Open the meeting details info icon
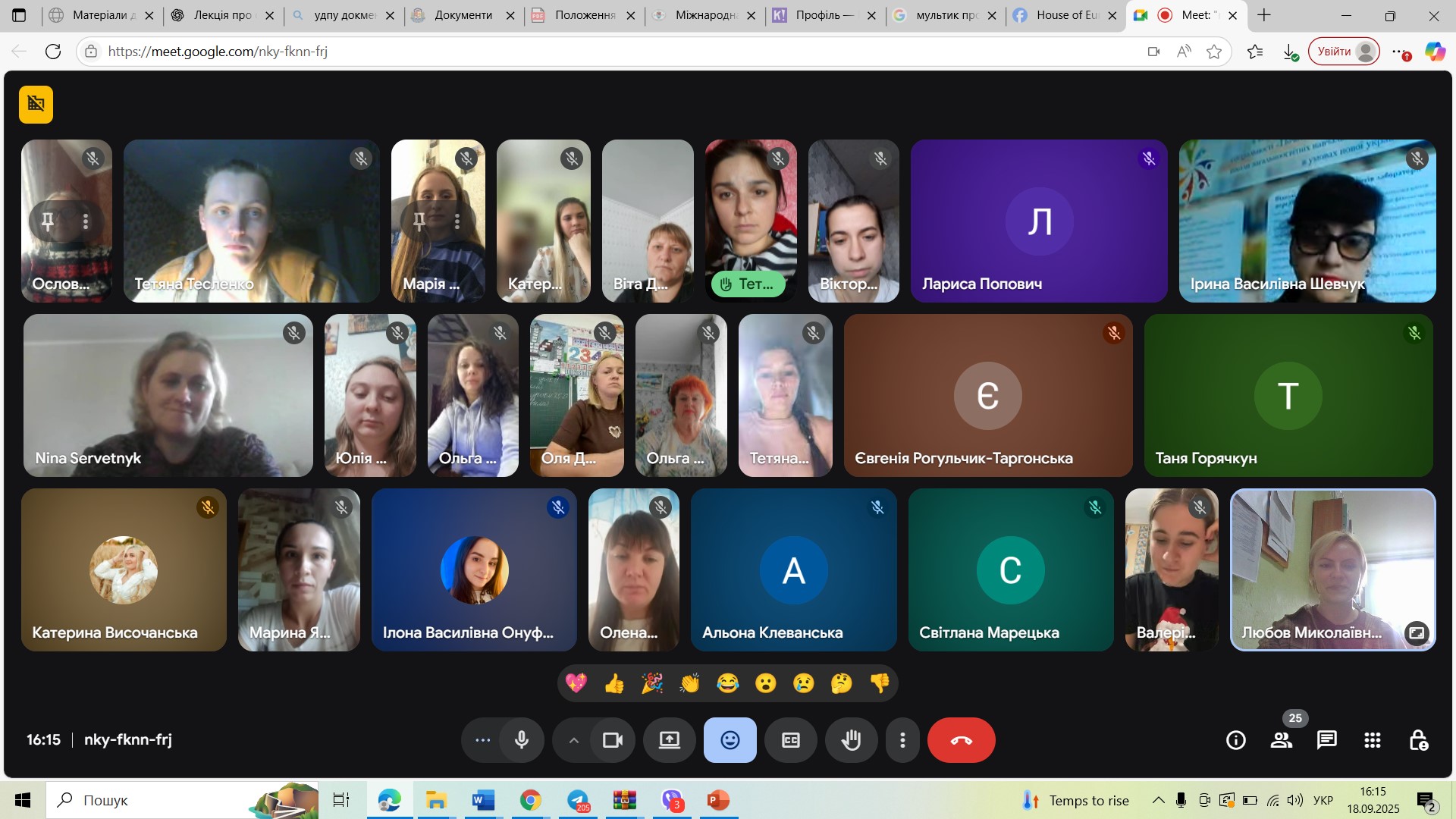Image resolution: width=1456 pixels, height=819 pixels. tap(1235, 740)
